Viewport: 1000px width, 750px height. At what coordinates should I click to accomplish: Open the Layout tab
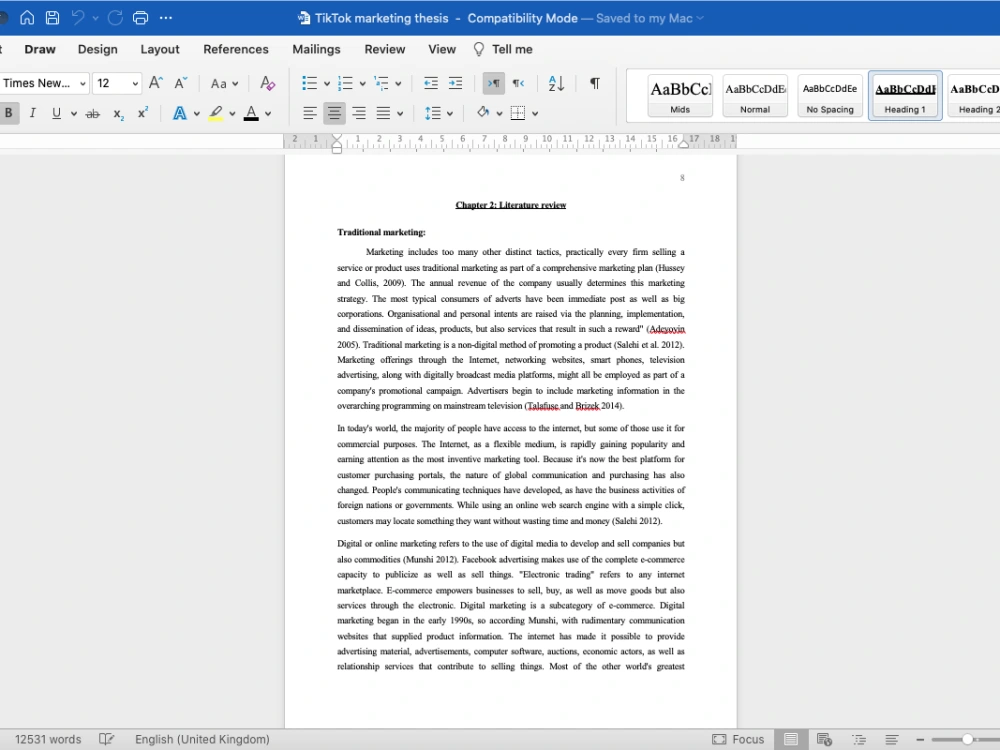(159, 49)
